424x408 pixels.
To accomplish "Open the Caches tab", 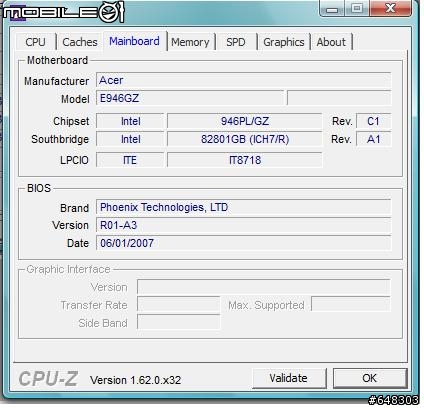I will 80,42.
